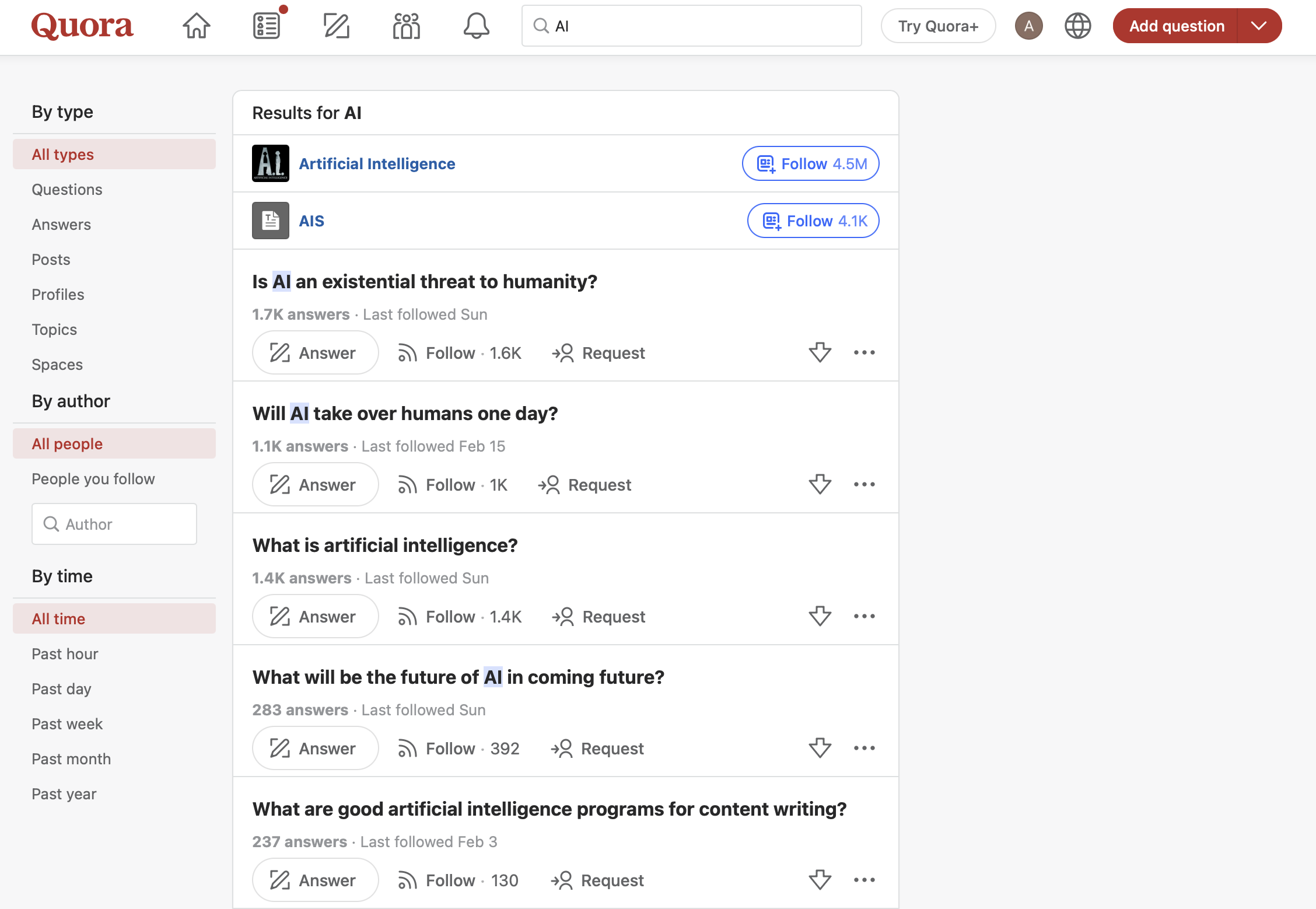
Task: Switch filter to Spaces type
Action: coord(57,364)
